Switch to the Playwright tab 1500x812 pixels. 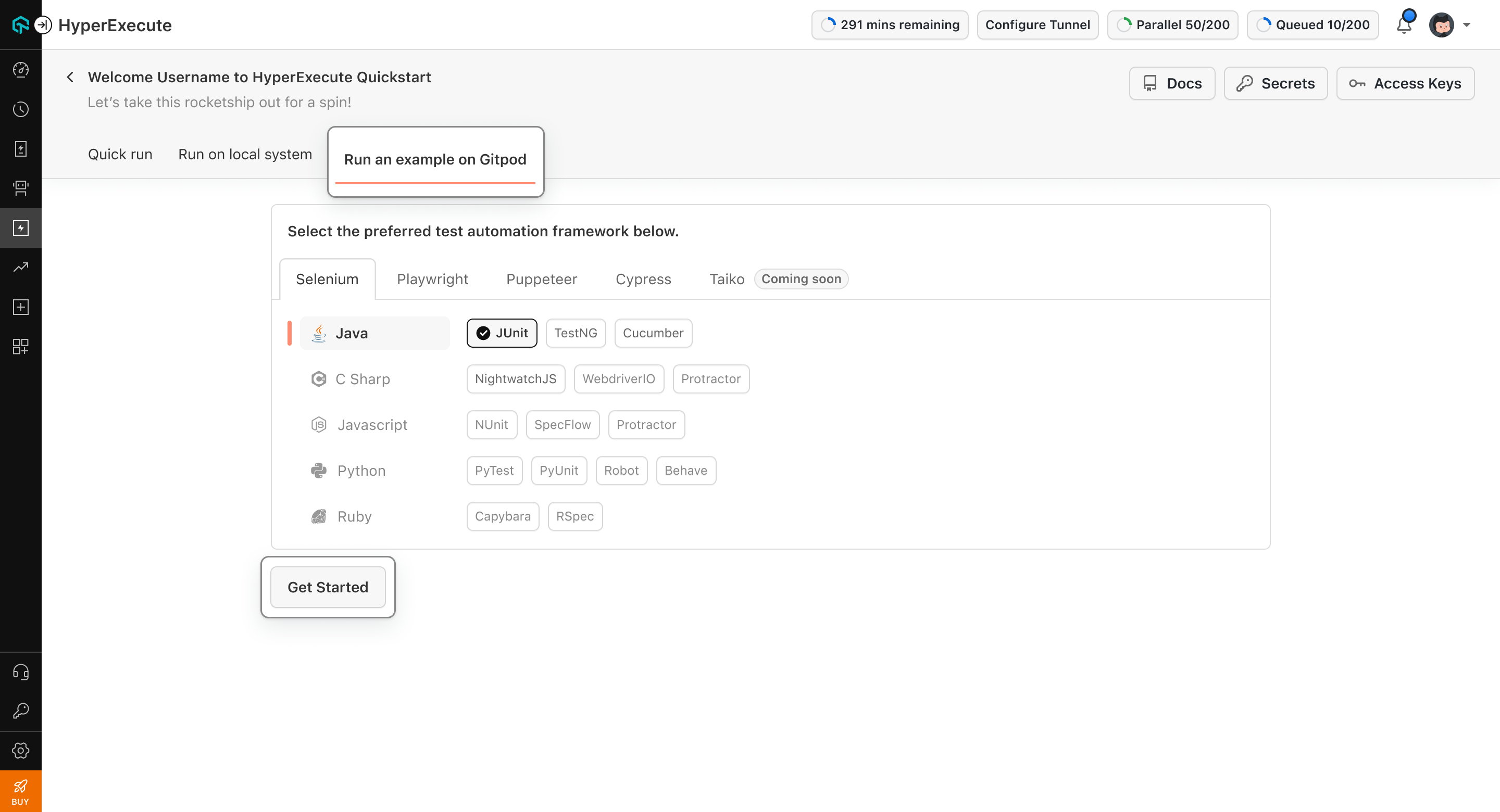tap(432, 279)
